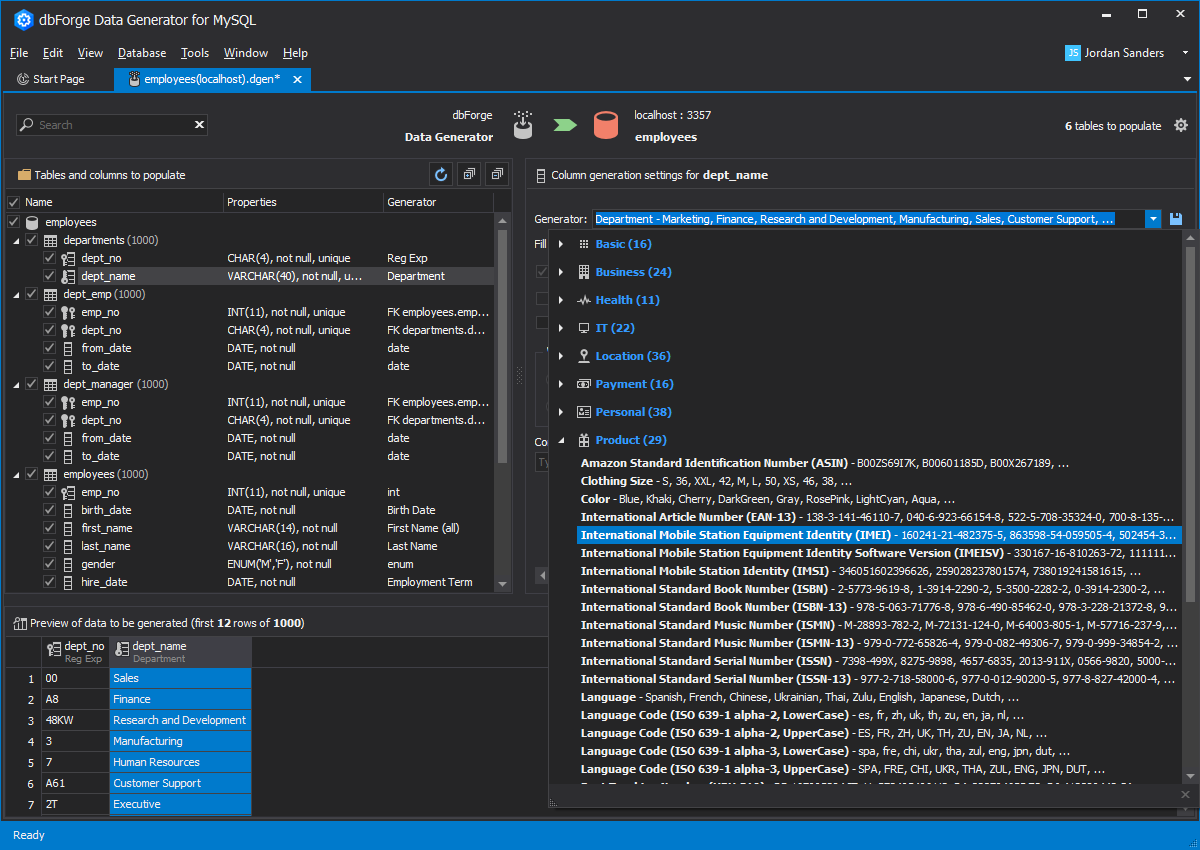Uncheck the birth_date column checkbox
This screenshot has width=1200, height=850.
50,510
